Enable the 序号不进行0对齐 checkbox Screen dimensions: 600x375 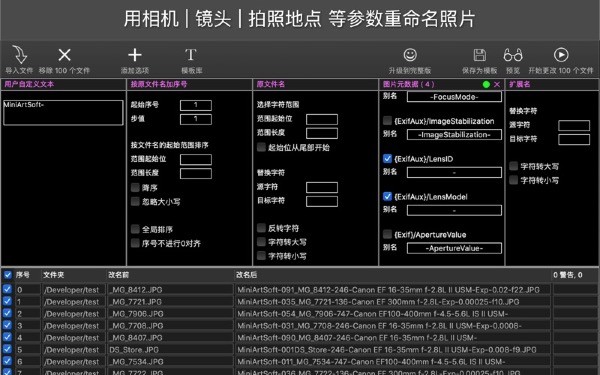pos(135,243)
